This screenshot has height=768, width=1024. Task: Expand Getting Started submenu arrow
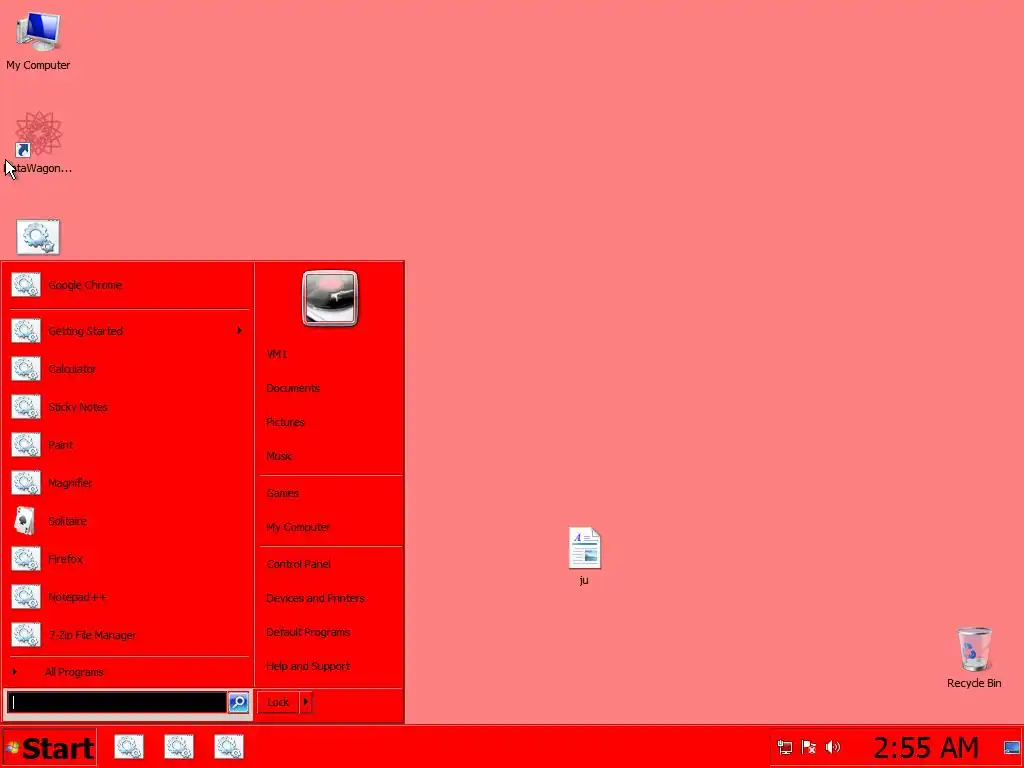pyautogui.click(x=240, y=331)
